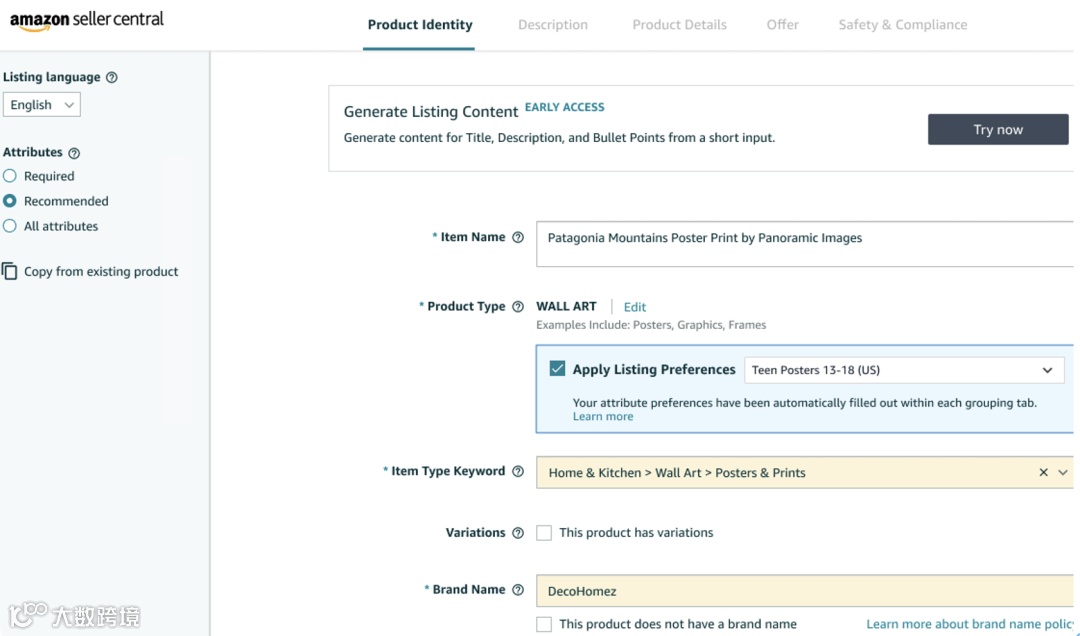The height and width of the screenshot is (636, 1080).
Task: Click the Brand Name help icon
Action: (x=518, y=590)
